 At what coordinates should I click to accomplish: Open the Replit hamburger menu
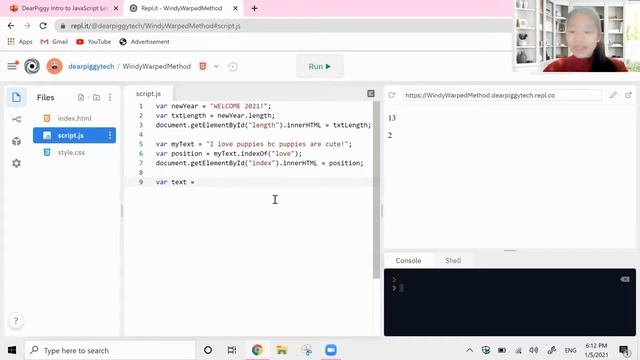[x=13, y=66]
